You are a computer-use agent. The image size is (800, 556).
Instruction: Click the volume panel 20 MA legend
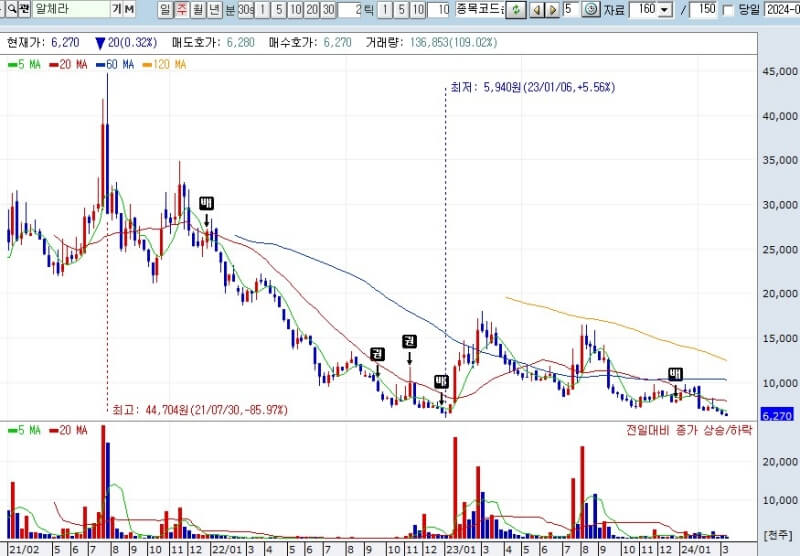(x=68, y=430)
